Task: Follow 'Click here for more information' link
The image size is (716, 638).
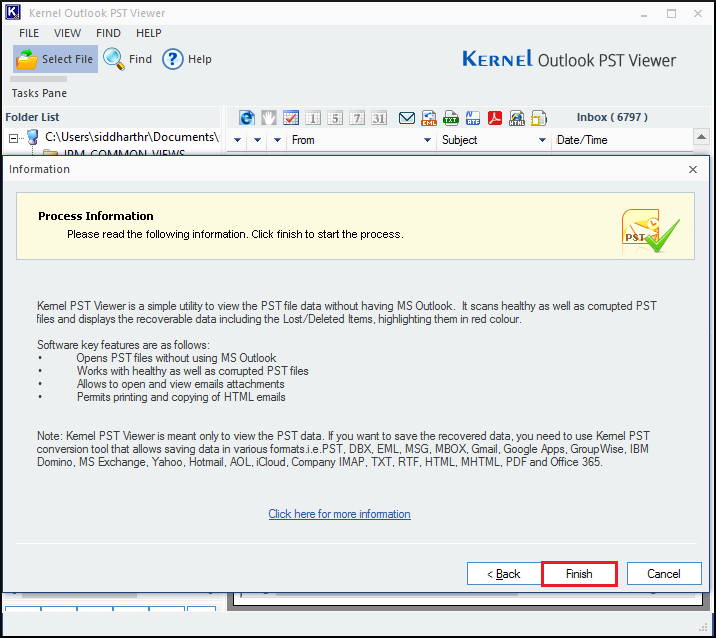Action: pyautogui.click(x=339, y=514)
